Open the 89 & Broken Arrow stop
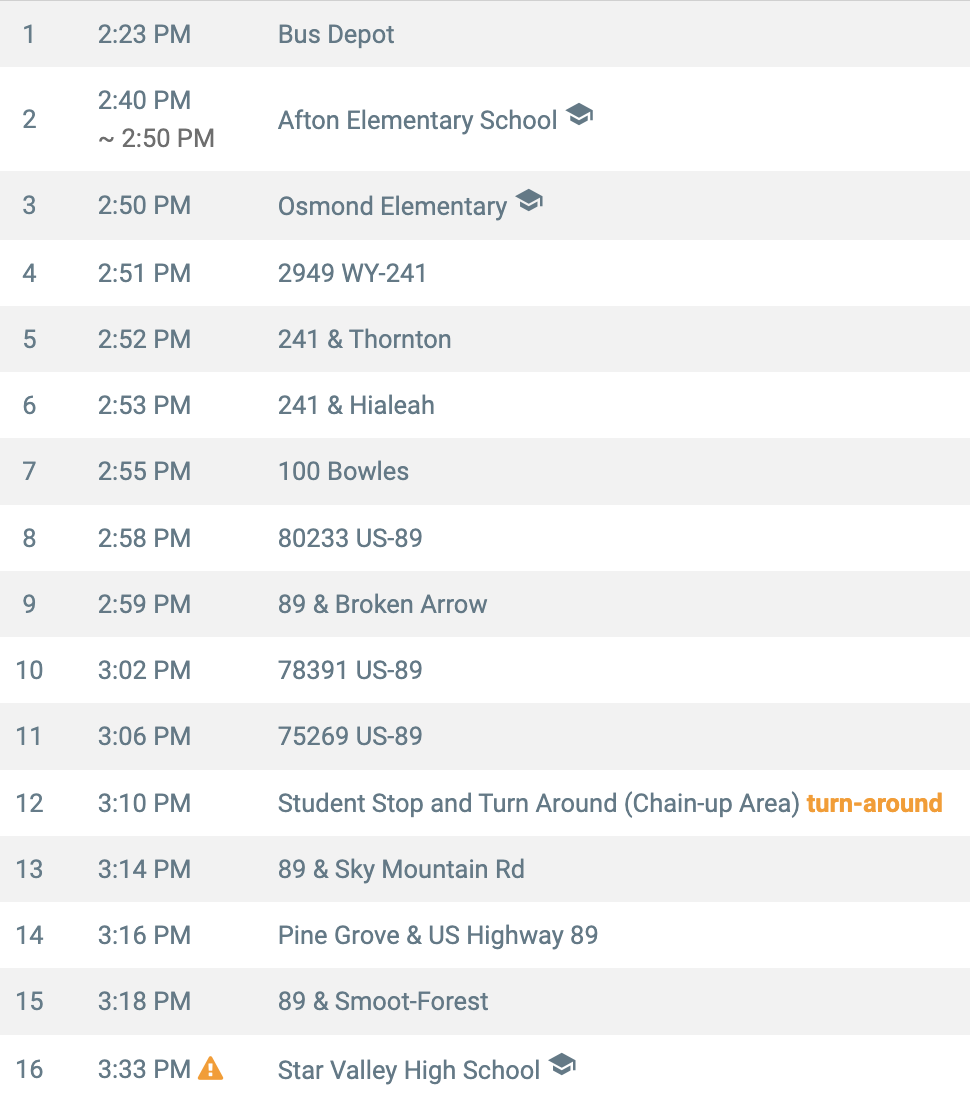The image size is (970, 1108). 485,604
